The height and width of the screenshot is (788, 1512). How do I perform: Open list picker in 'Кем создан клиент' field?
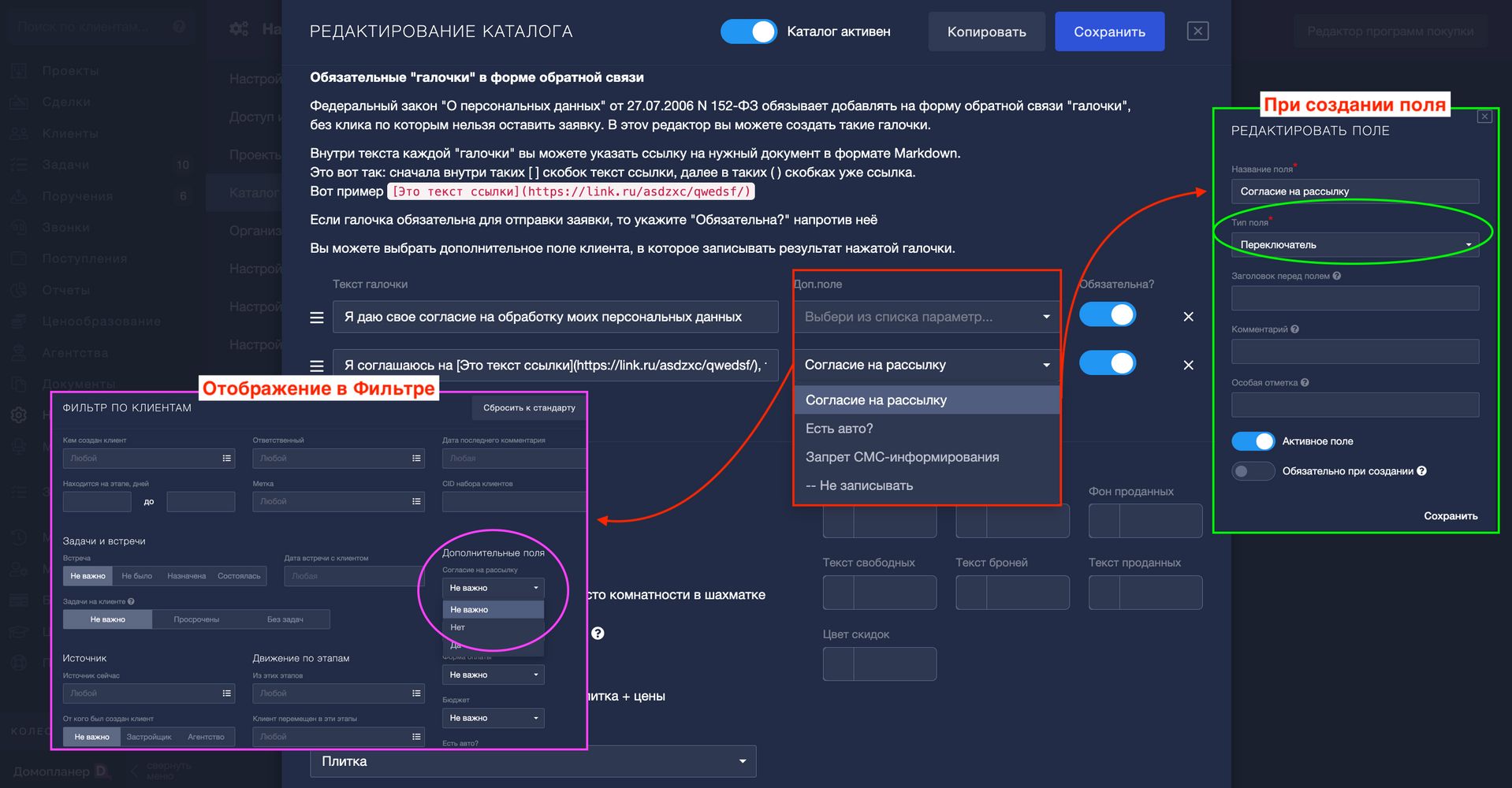point(227,458)
